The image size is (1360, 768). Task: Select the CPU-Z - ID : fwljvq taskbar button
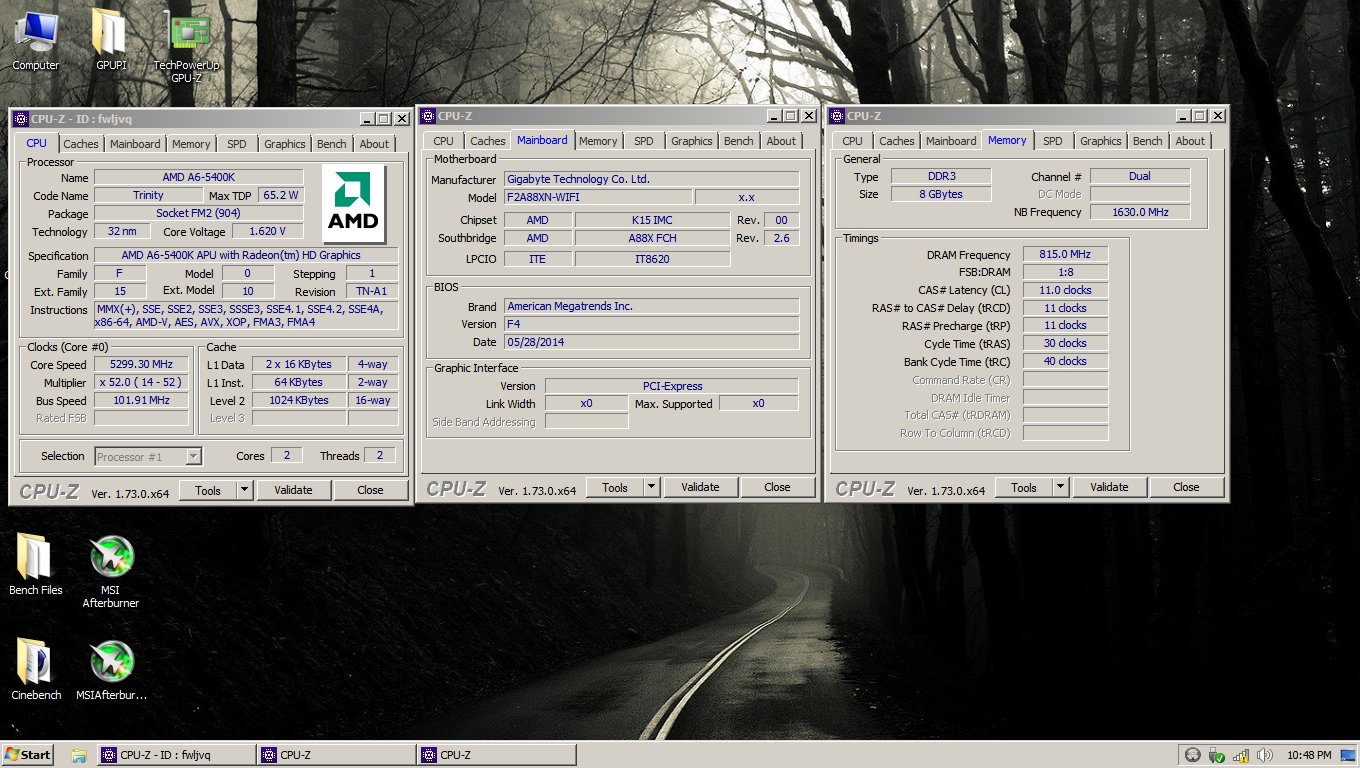click(175, 755)
